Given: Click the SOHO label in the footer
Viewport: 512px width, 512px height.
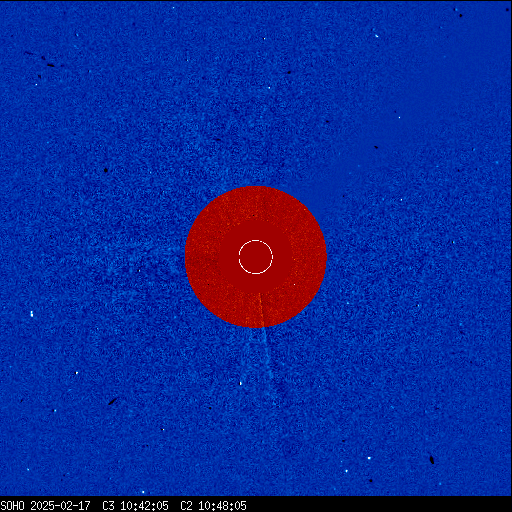Looking at the screenshot, I should point(12,506).
